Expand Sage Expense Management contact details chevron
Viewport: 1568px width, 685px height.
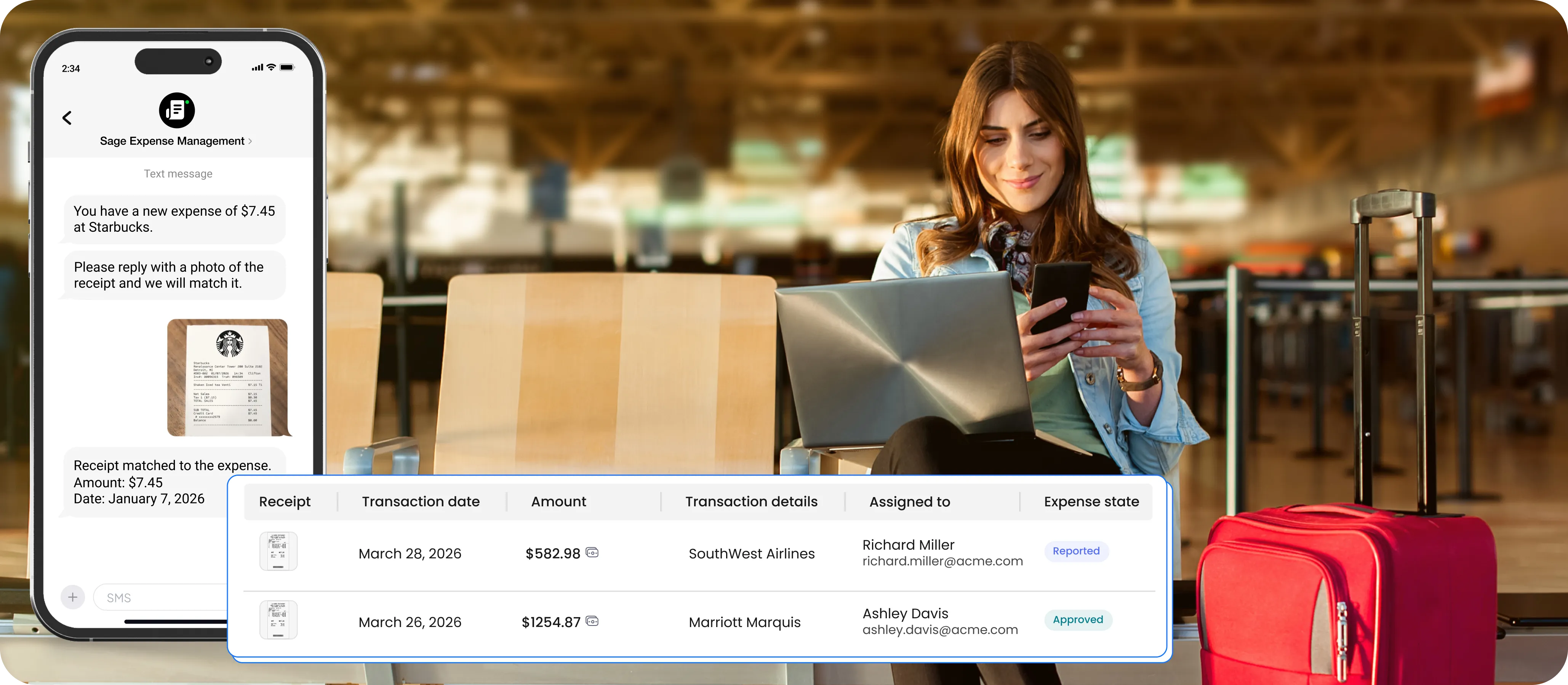[x=250, y=141]
